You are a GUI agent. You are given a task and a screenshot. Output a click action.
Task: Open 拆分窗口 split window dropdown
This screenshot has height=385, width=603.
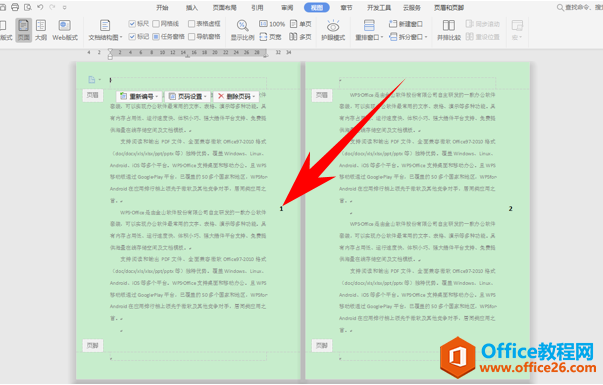pyautogui.click(x=408, y=37)
